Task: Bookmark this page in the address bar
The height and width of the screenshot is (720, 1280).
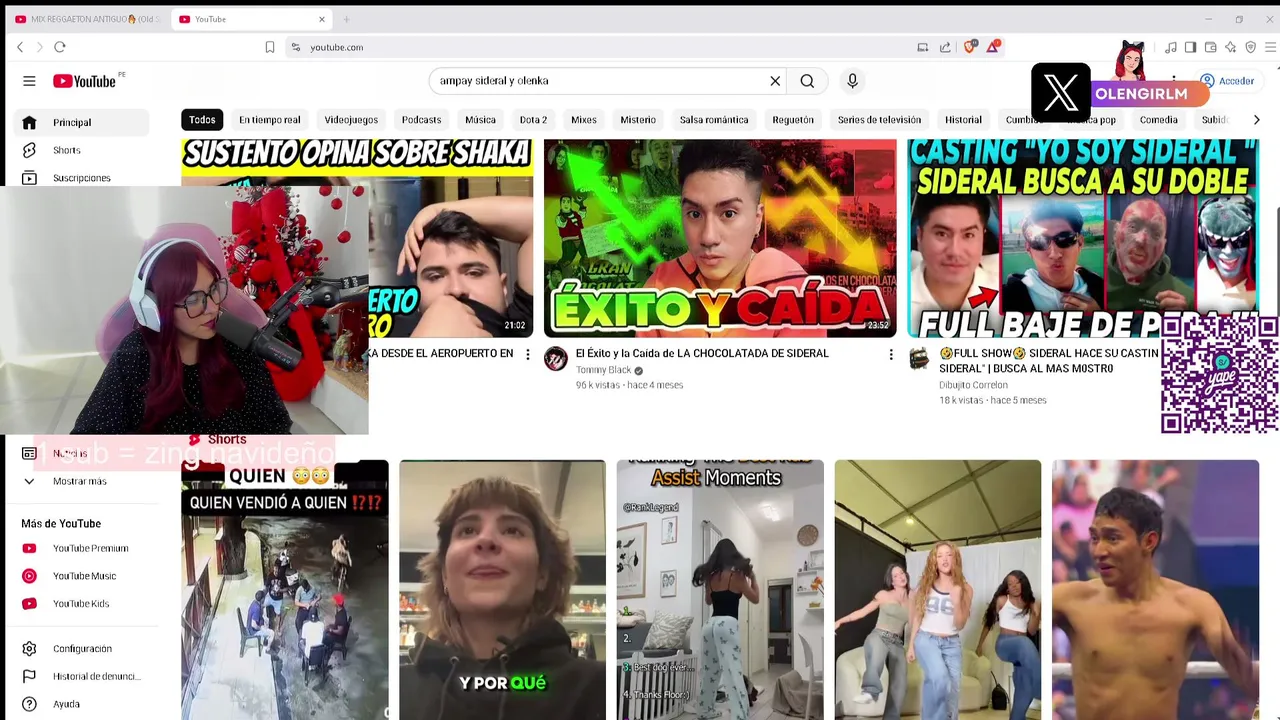Action: (x=270, y=47)
